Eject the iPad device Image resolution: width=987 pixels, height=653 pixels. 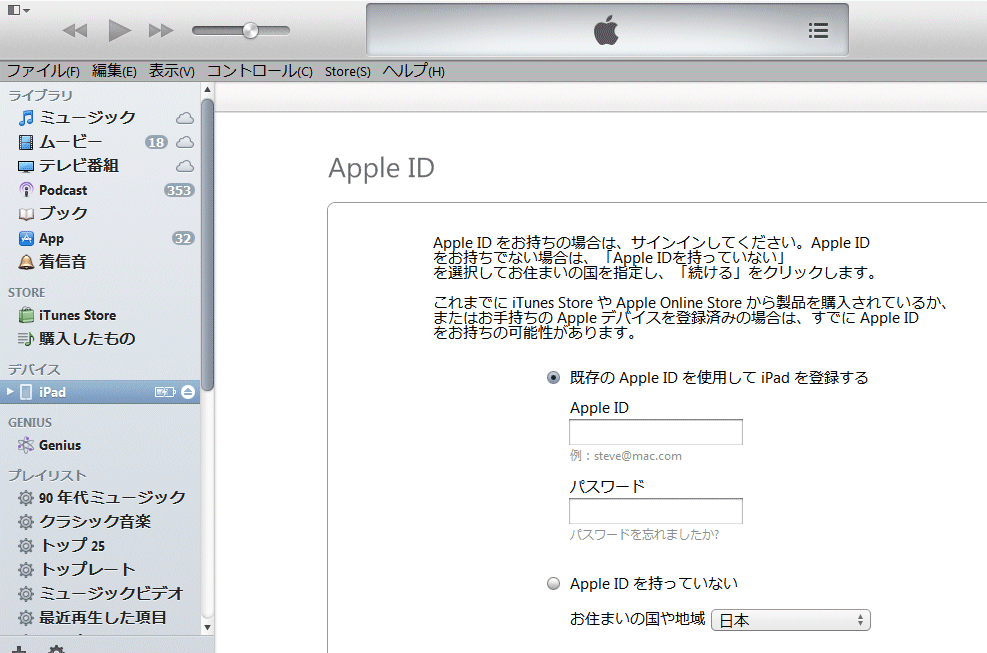[188, 392]
